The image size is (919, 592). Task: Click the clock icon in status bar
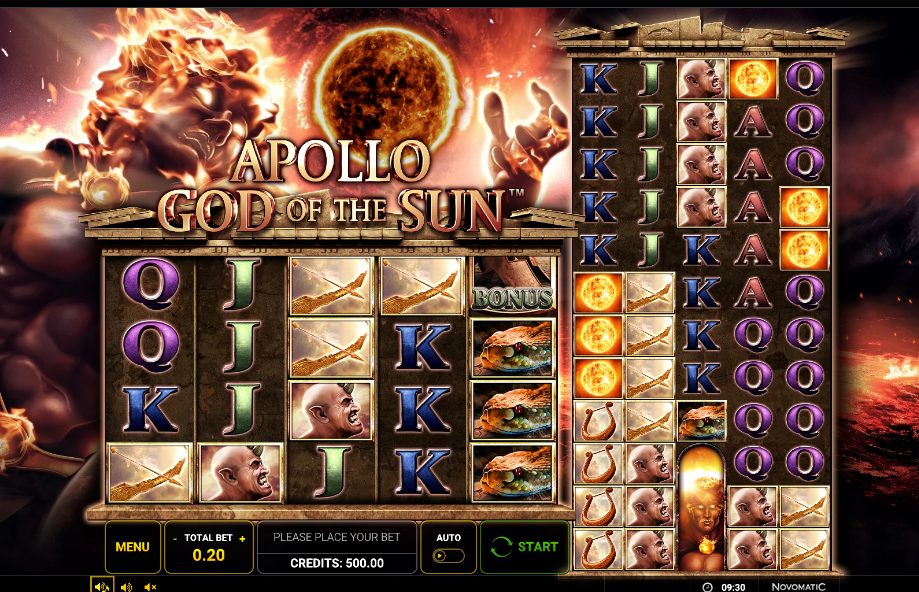point(707,587)
